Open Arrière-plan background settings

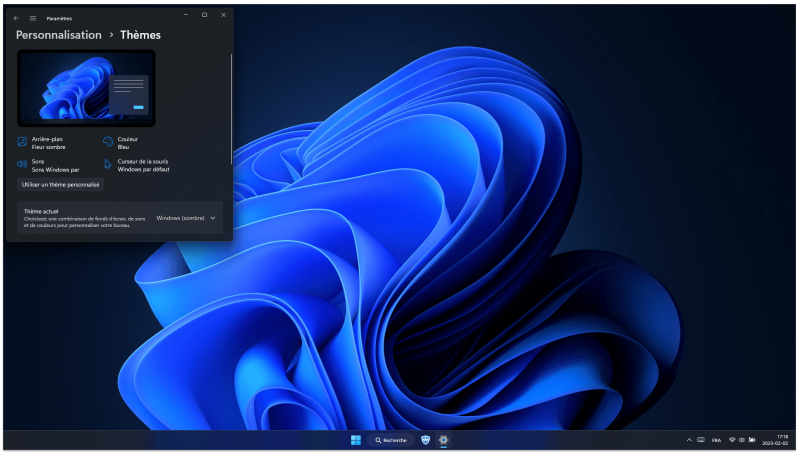[x=47, y=143]
